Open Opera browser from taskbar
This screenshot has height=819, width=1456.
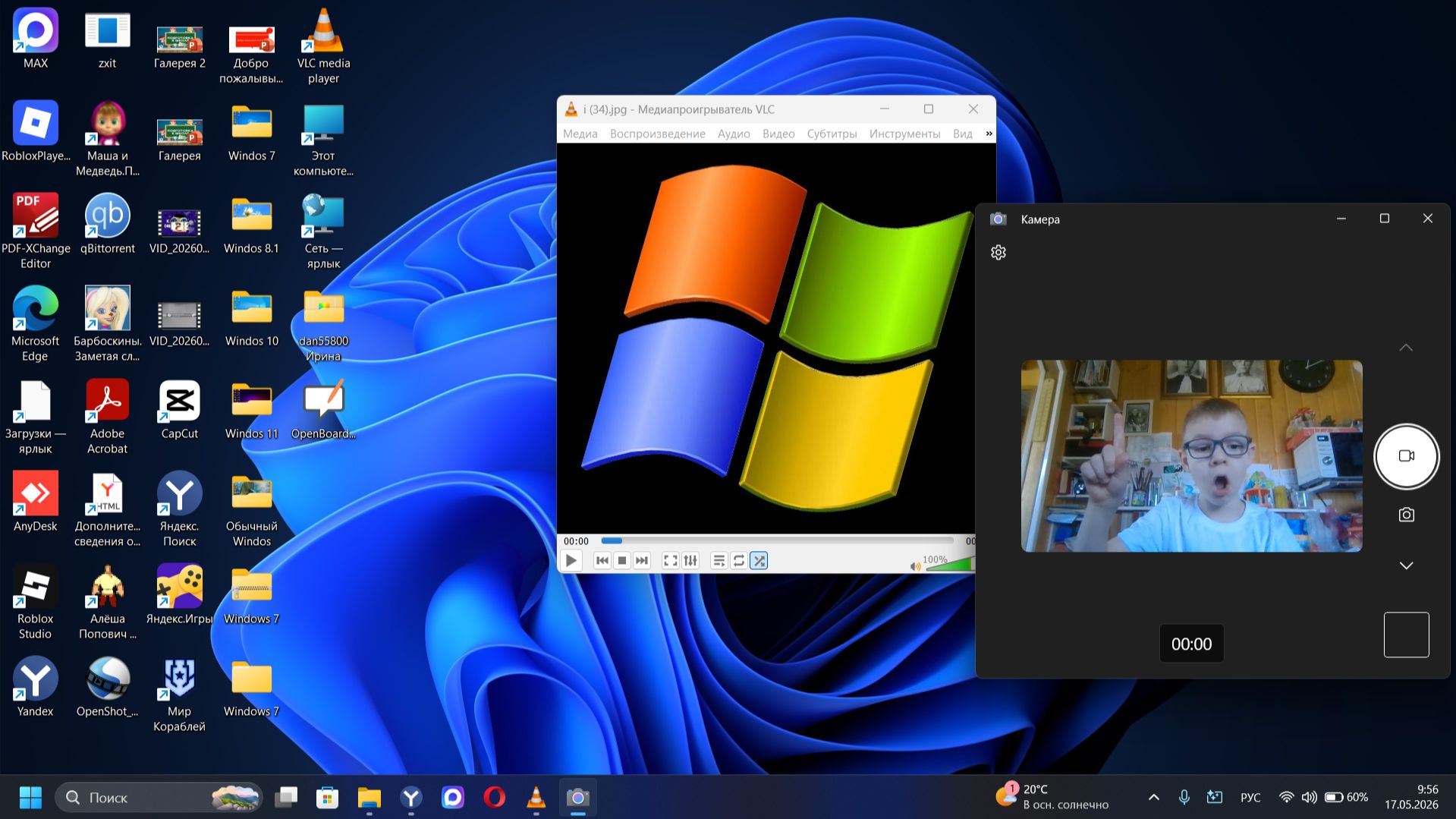click(495, 798)
